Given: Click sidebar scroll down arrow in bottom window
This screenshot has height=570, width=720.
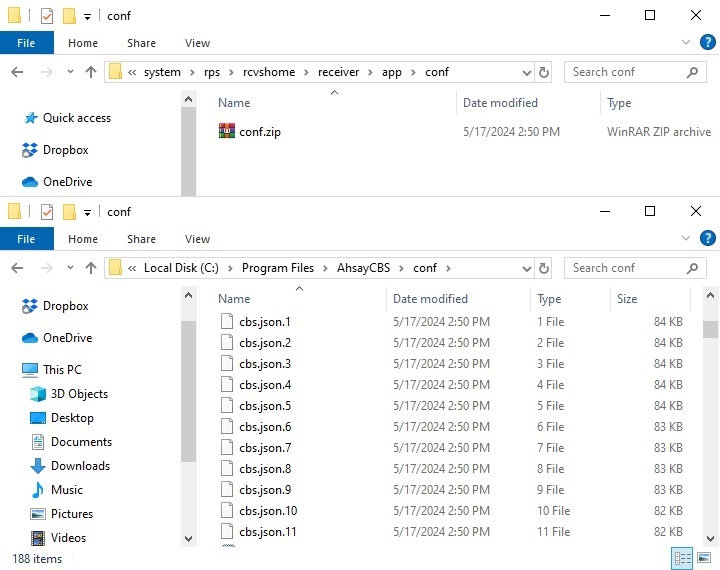Looking at the screenshot, I should 188,538.
